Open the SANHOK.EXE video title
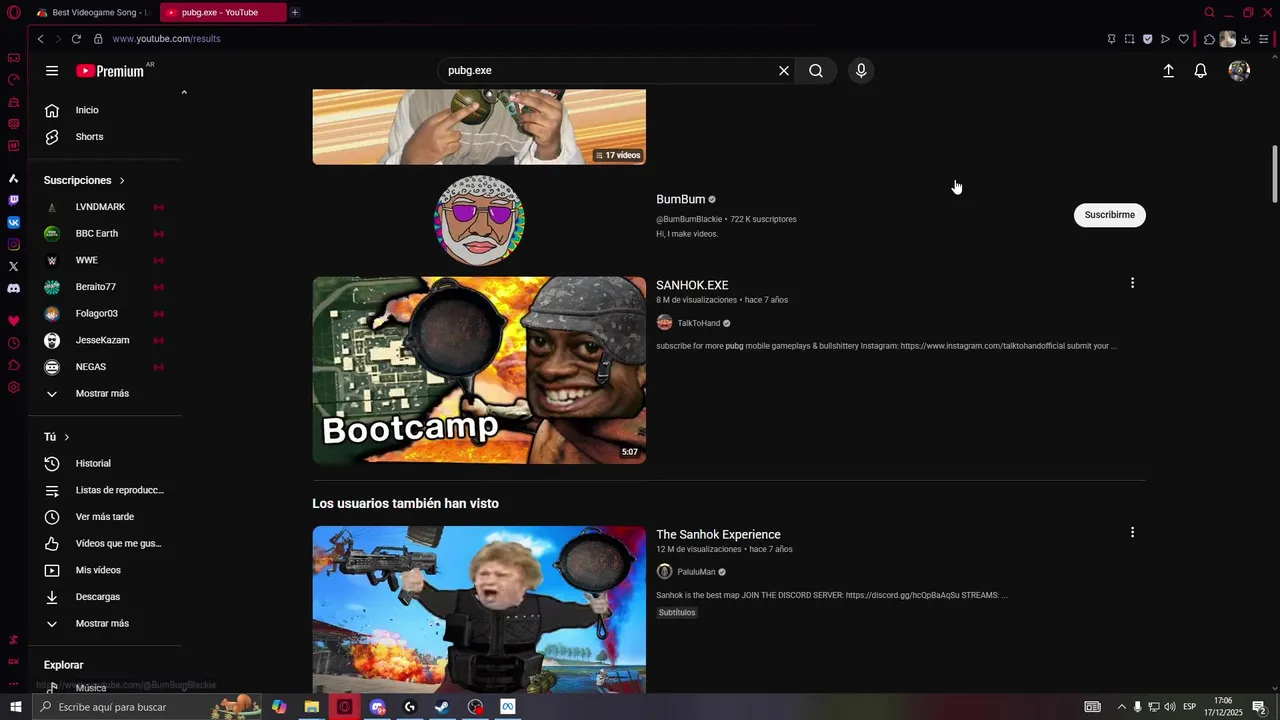Image resolution: width=1280 pixels, height=720 pixels. (692, 285)
